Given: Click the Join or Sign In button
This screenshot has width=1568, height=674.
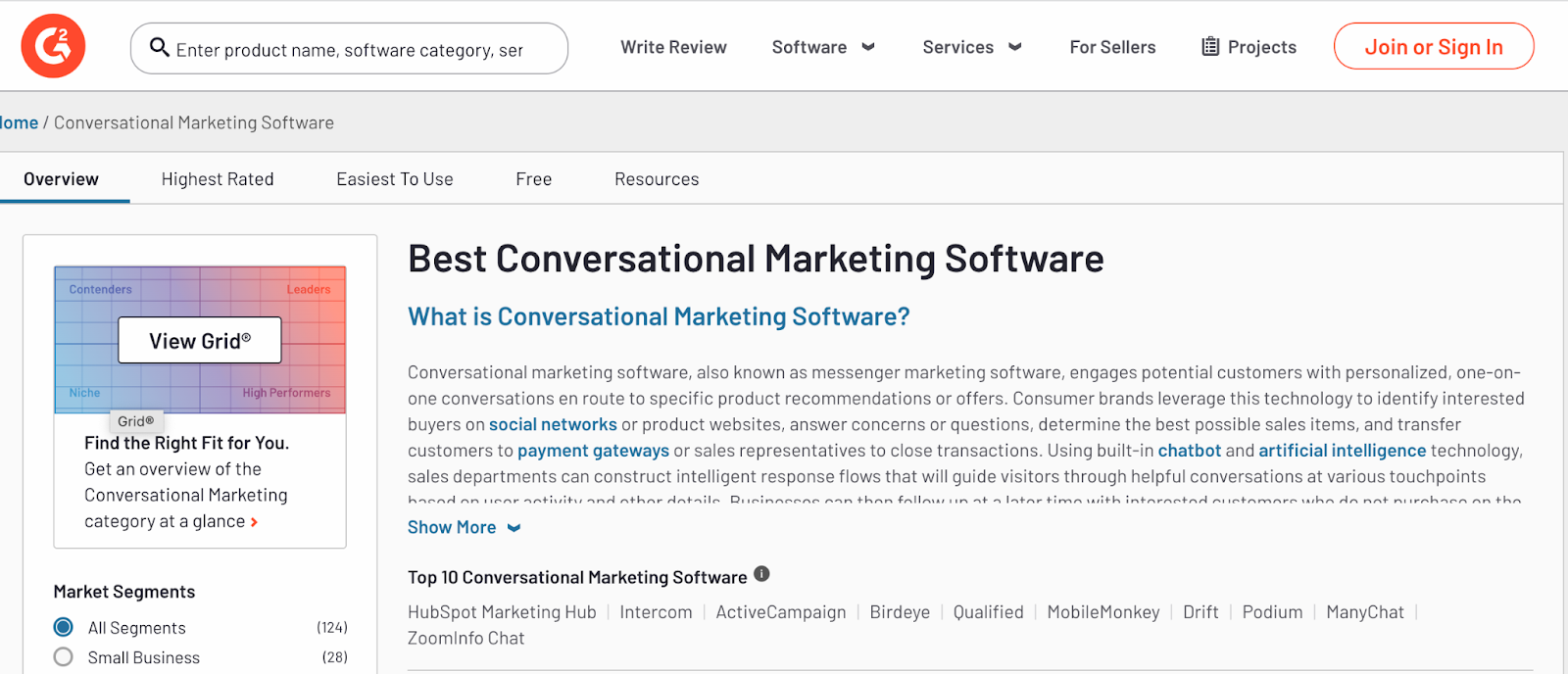Looking at the screenshot, I should point(1433,47).
